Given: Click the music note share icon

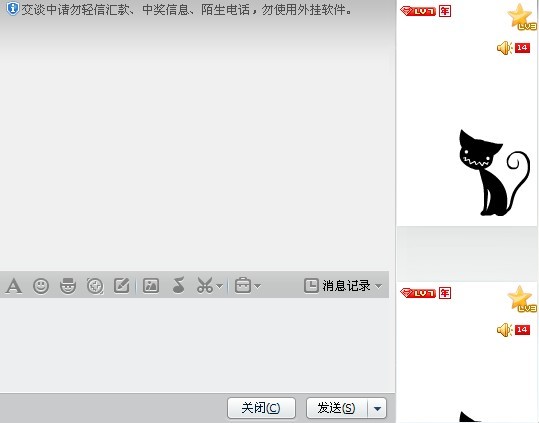Looking at the screenshot, I should pos(178,285).
